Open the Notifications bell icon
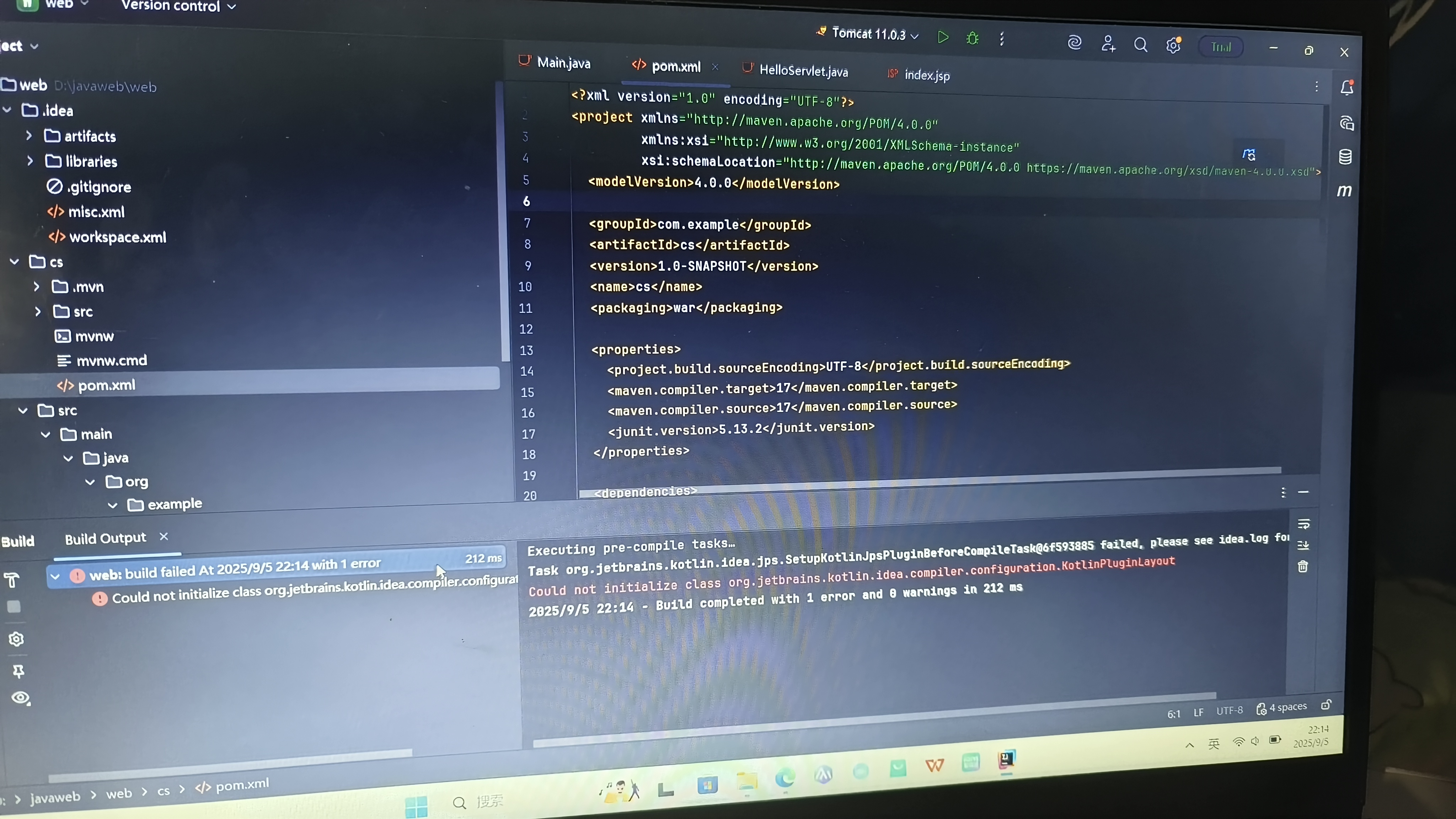The width and height of the screenshot is (1456, 819). tap(1347, 87)
